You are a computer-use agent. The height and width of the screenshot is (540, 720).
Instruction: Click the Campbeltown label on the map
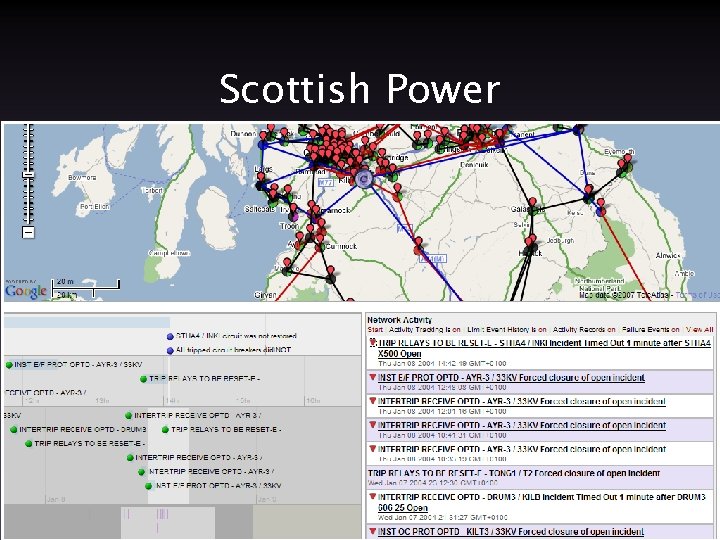(169, 253)
